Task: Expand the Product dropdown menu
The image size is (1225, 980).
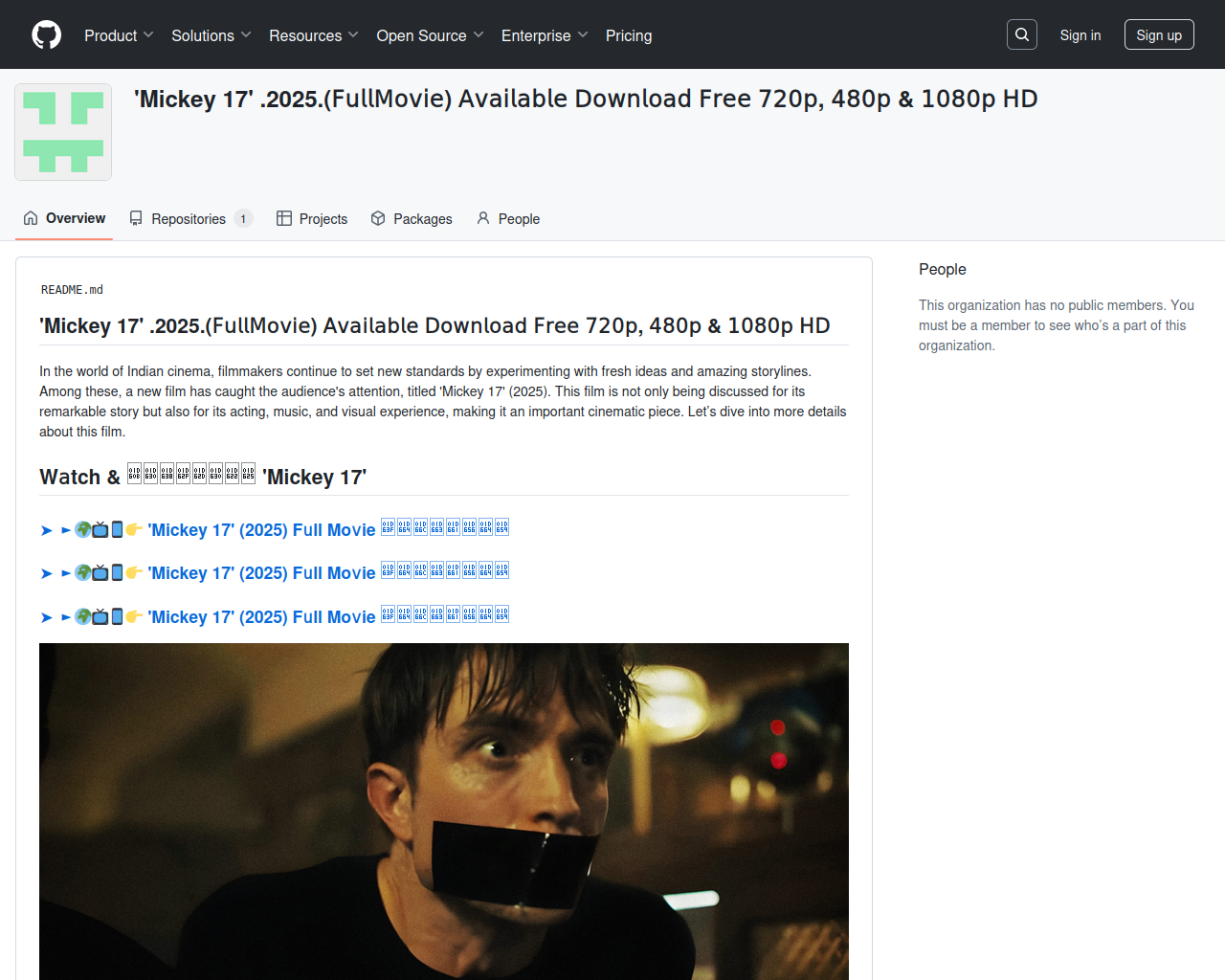Action: tap(119, 35)
